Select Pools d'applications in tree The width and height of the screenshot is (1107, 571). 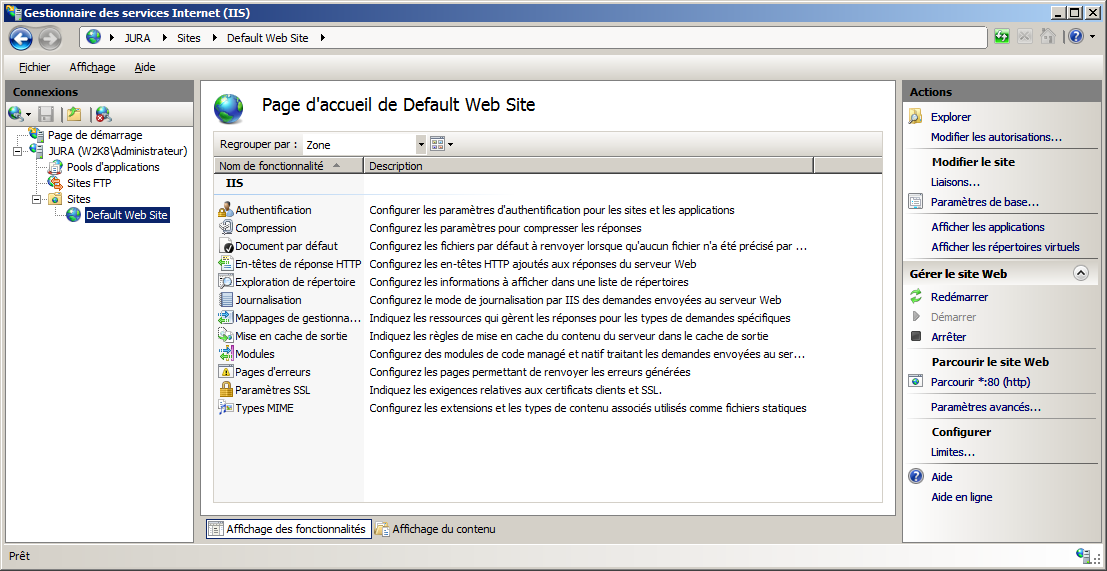coord(113,167)
